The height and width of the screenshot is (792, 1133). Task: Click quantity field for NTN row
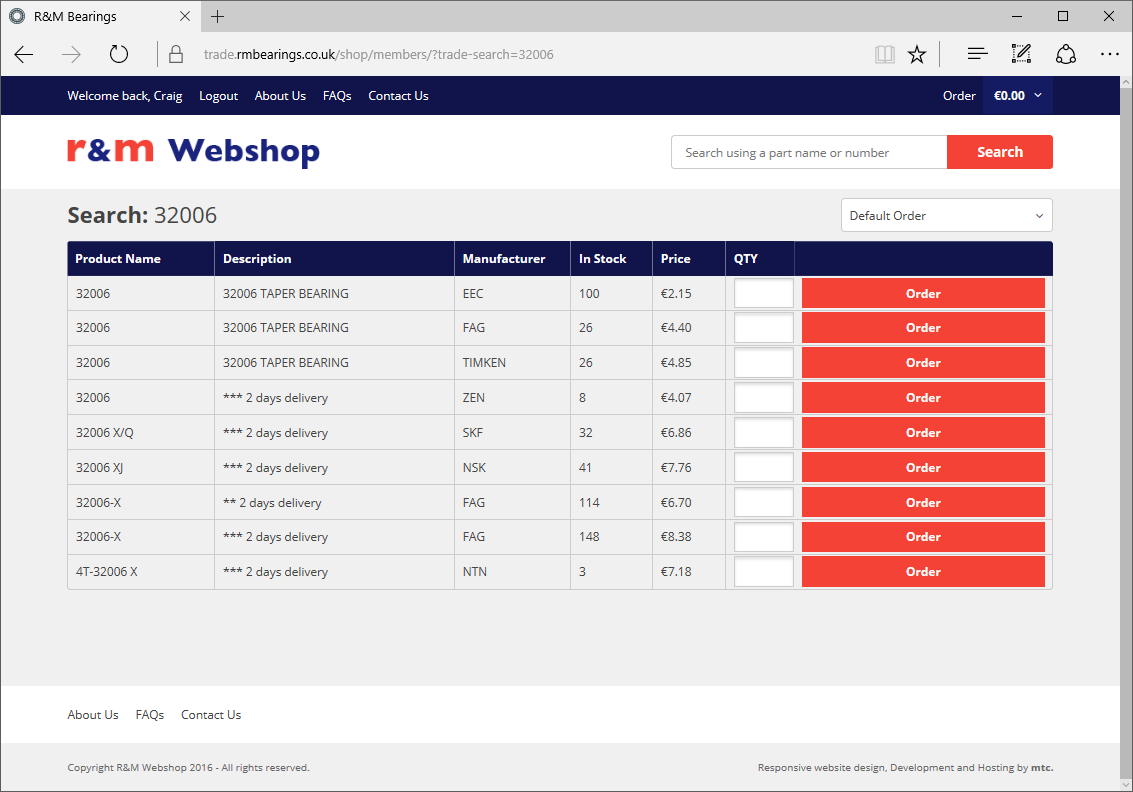coord(764,572)
